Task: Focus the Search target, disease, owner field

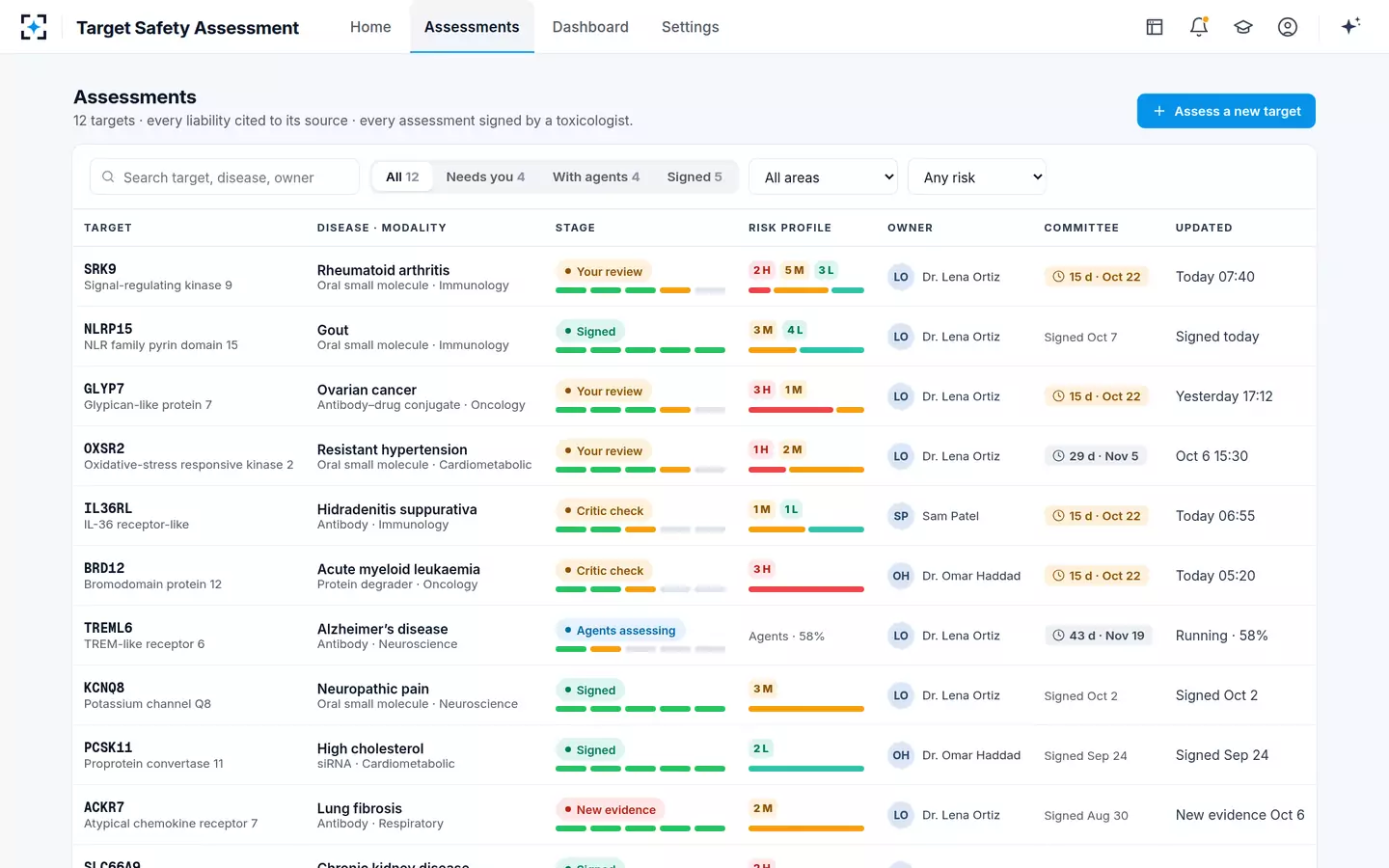Action: point(225,177)
